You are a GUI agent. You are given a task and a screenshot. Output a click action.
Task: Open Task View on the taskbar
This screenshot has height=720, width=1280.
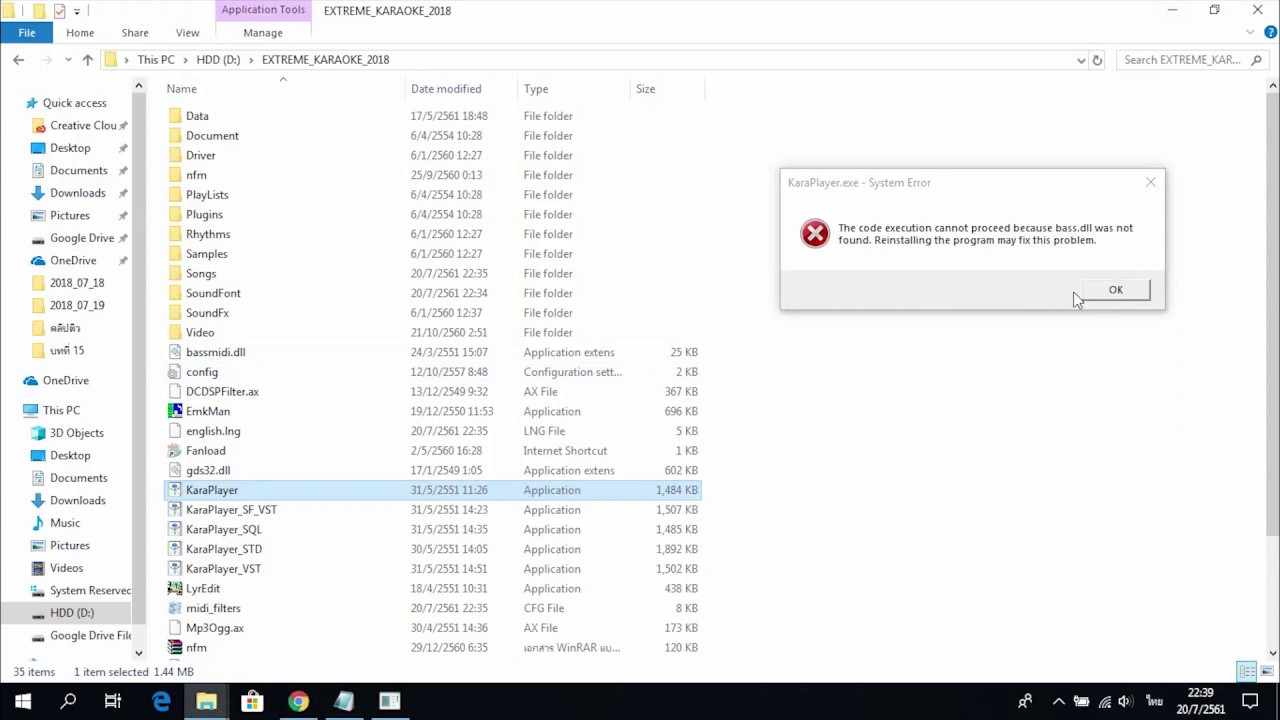coord(113,701)
